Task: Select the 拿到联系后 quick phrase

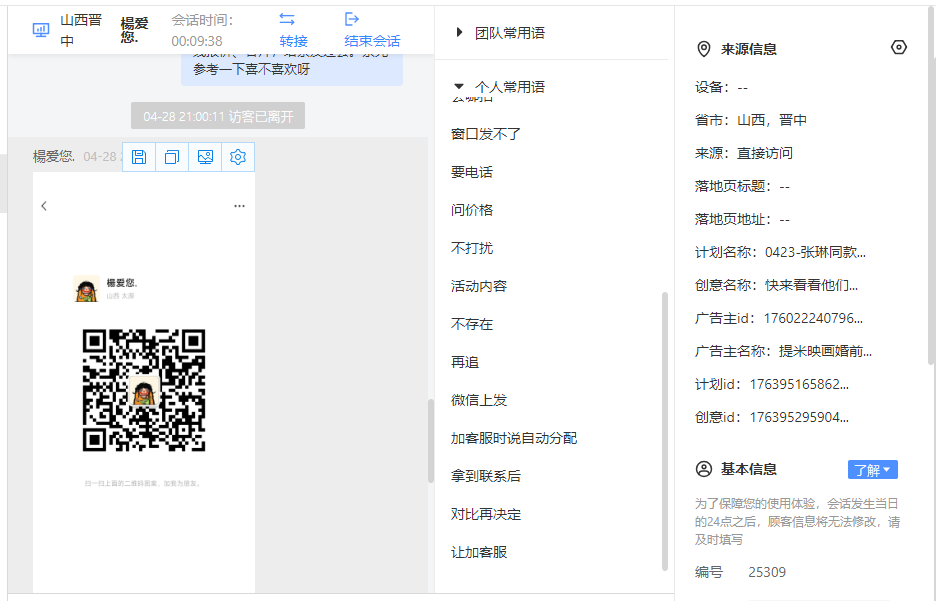Action: 486,476
